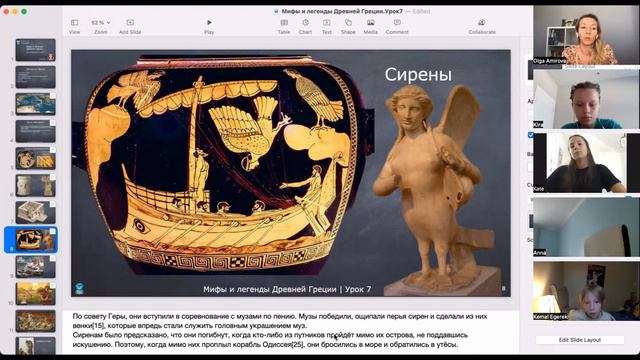The width and height of the screenshot is (640, 360).
Task: Select slide 4 thumbnail in navigator
Action: click(x=36, y=131)
